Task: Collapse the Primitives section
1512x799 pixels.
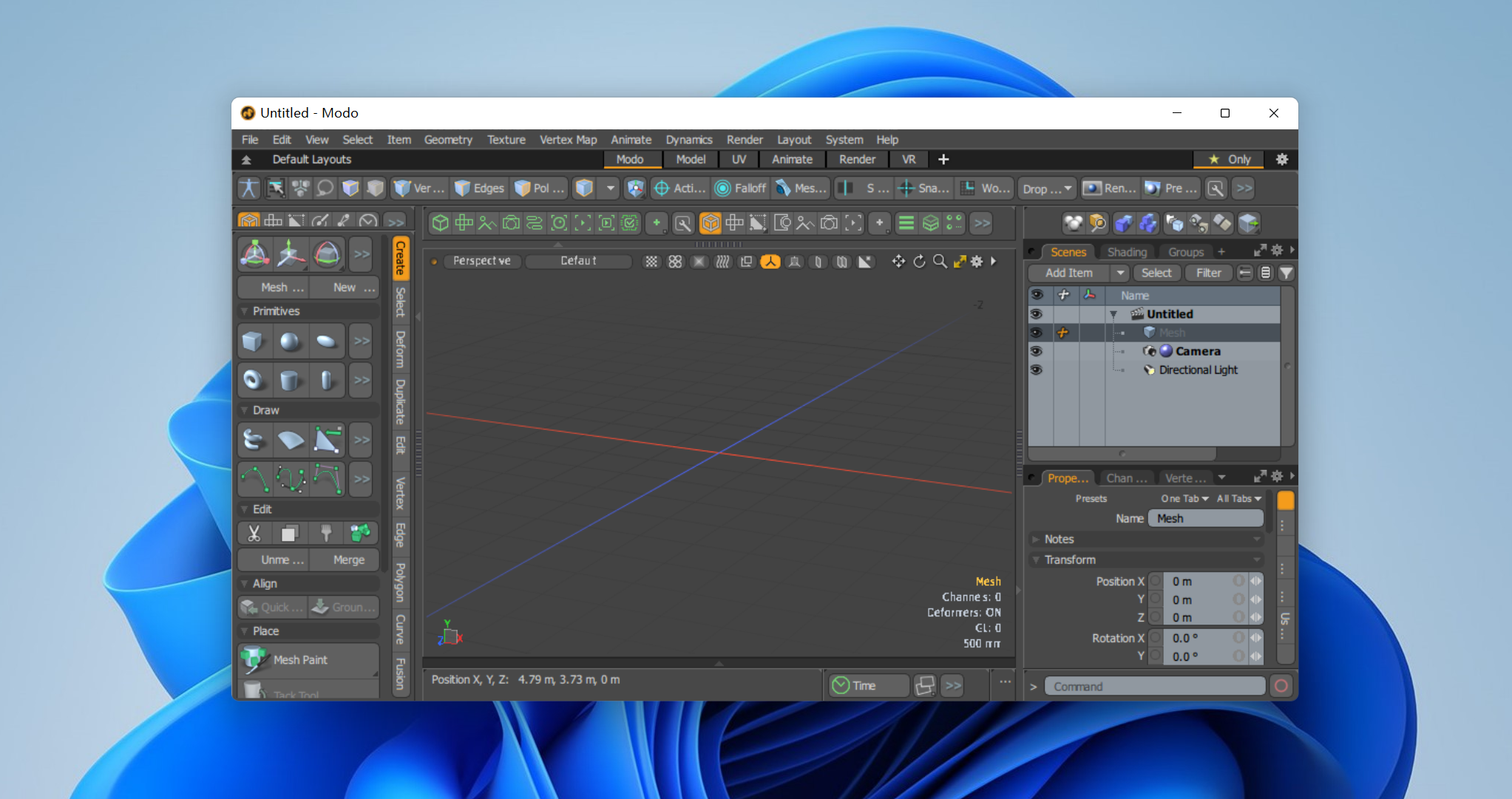Action: [245, 311]
